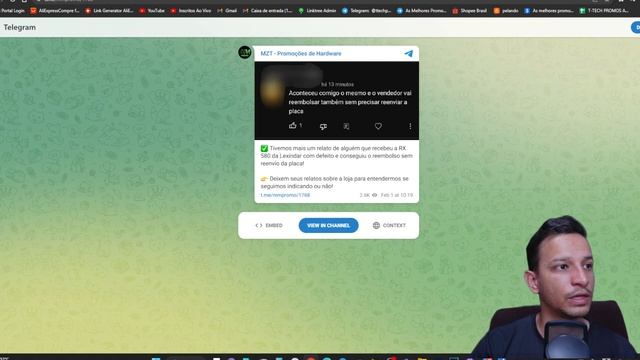The width and height of the screenshot is (640, 360).
Task: Click the 3.8K views counter
Action: tap(368, 195)
